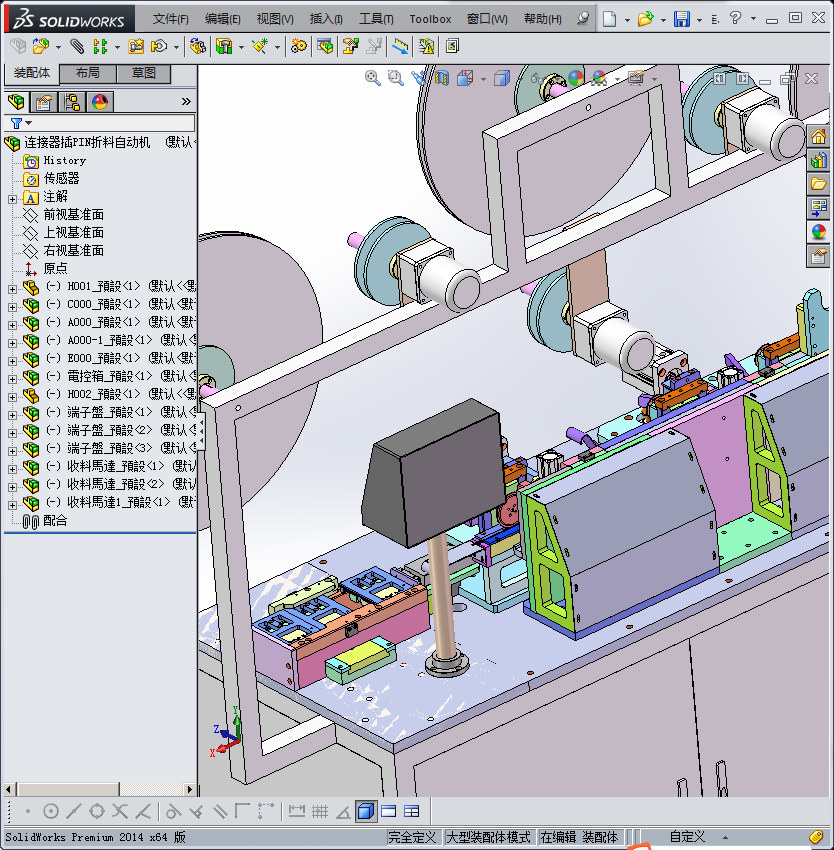This screenshot has height=850, width=834.
Task: Toggle the Tangent snap icon
Action: point(173,811)
